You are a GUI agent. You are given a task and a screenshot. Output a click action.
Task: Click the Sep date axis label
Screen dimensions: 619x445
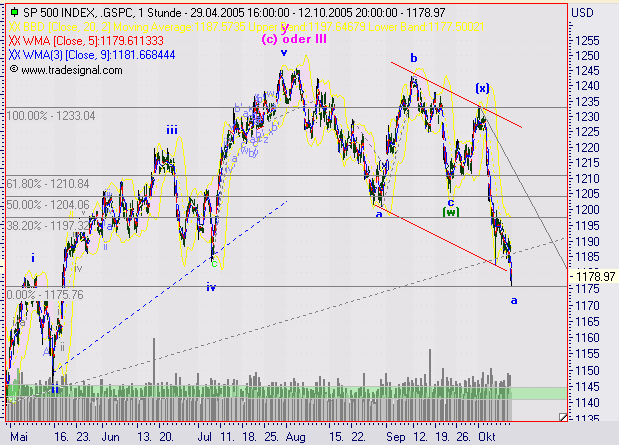[x=396, y=437]
